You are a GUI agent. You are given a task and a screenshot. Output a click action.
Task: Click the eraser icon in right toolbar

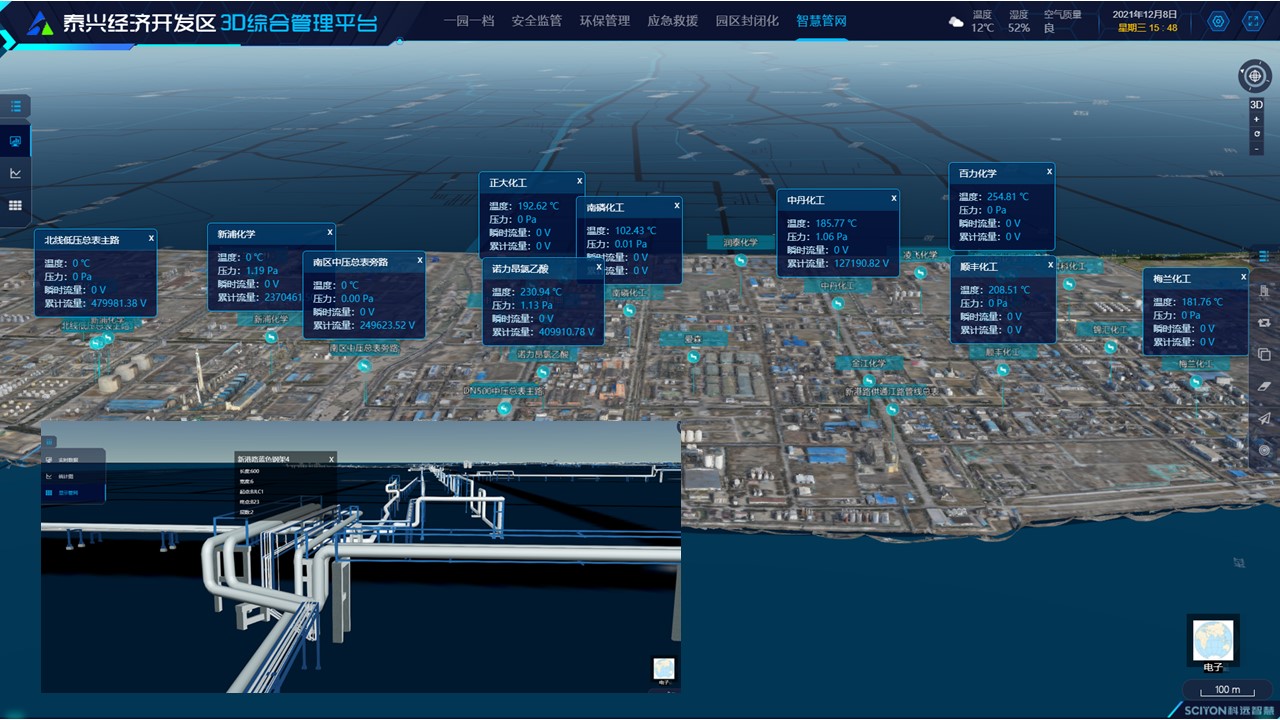pyautogui.click(x=1265, y=386)
